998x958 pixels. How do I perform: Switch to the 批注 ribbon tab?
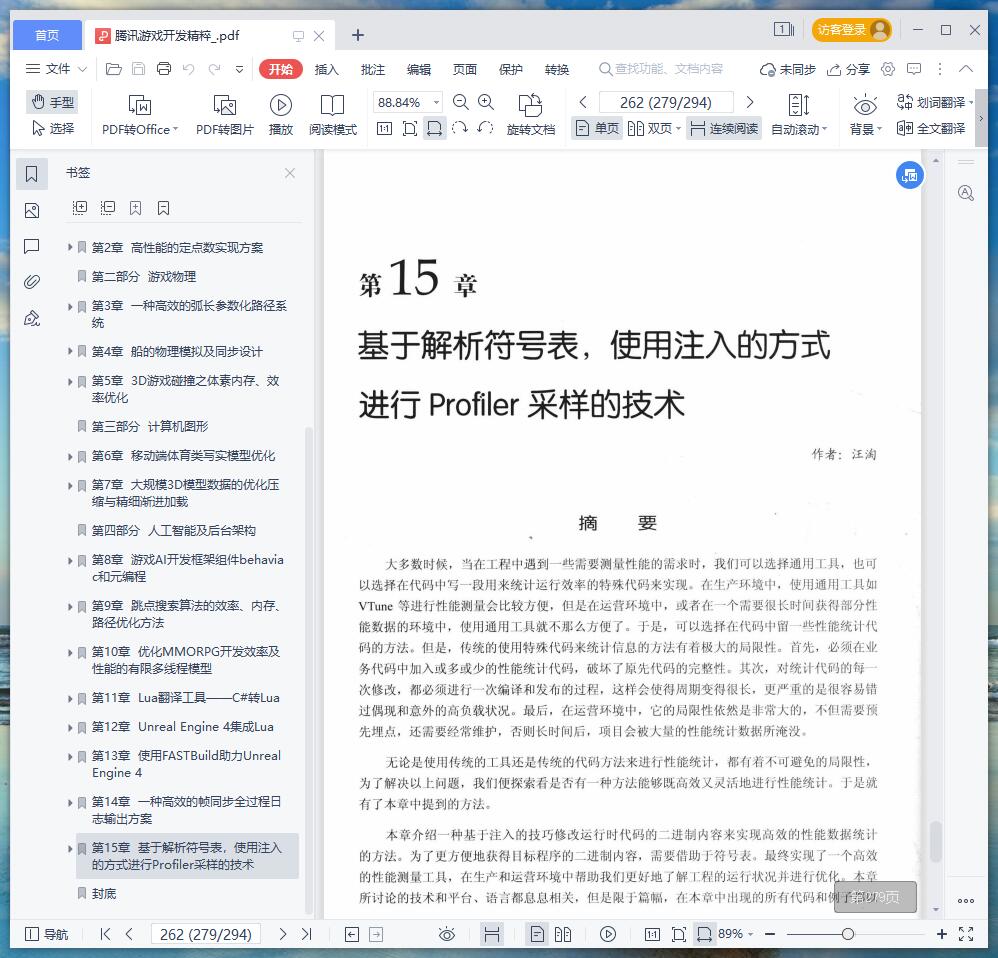pyautogui.click(x=372, y=69)
